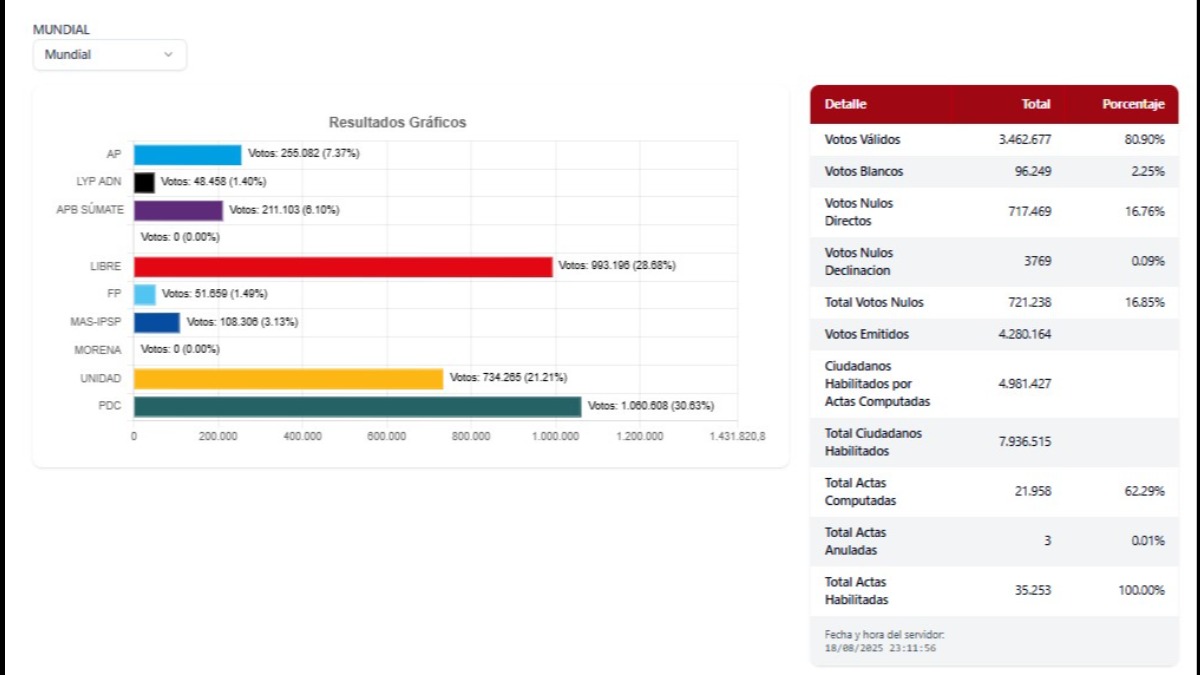
Task: Click the 100.00% percentage cell
Action: pyautogui.click(x=1142, y=591)
